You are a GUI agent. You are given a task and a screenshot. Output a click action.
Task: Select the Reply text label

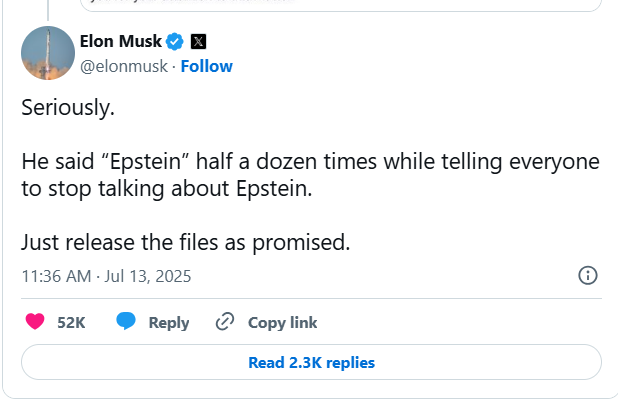(169, 322)
